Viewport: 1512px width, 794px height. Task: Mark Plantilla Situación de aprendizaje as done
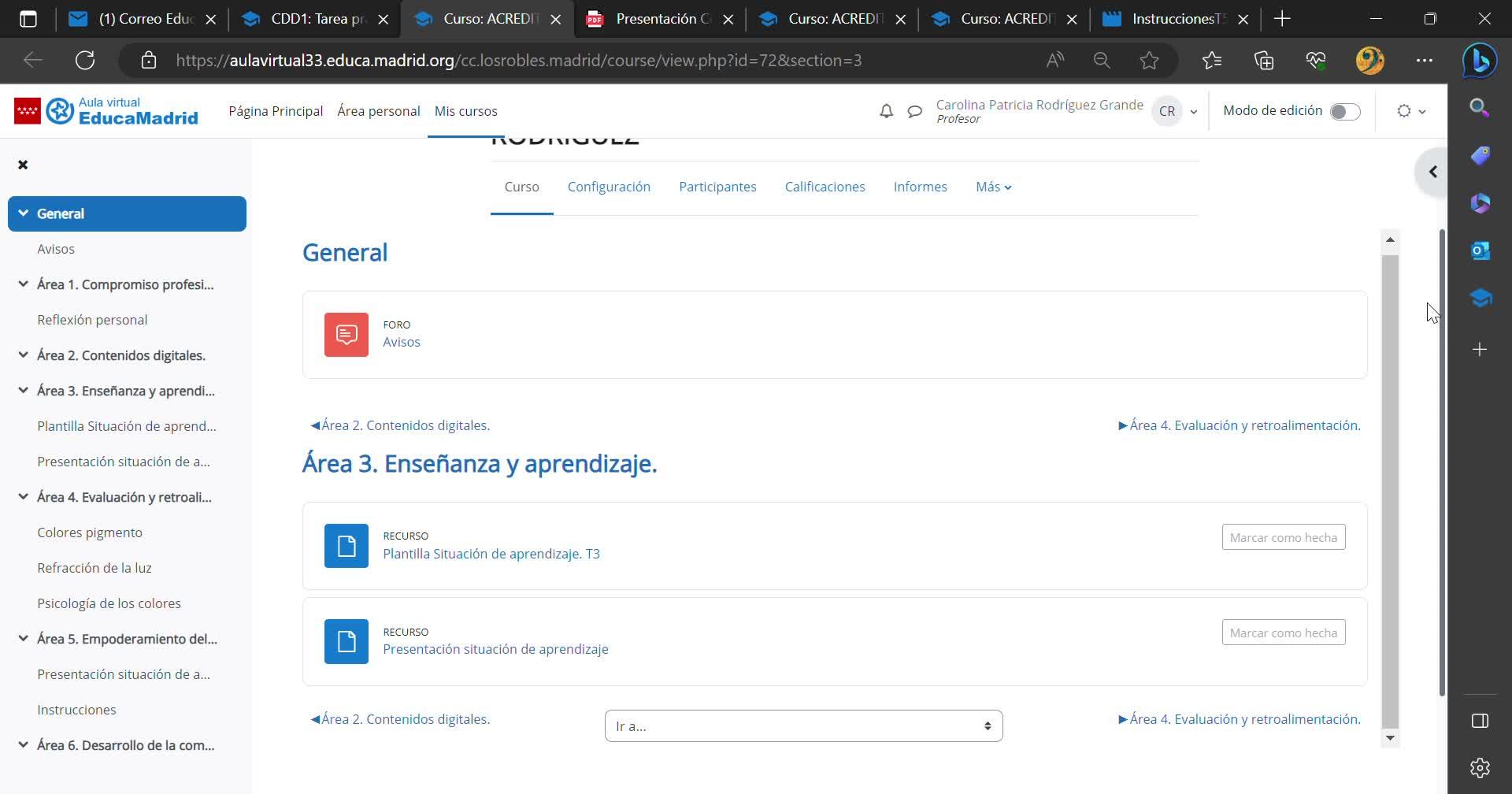(1283, 537)
